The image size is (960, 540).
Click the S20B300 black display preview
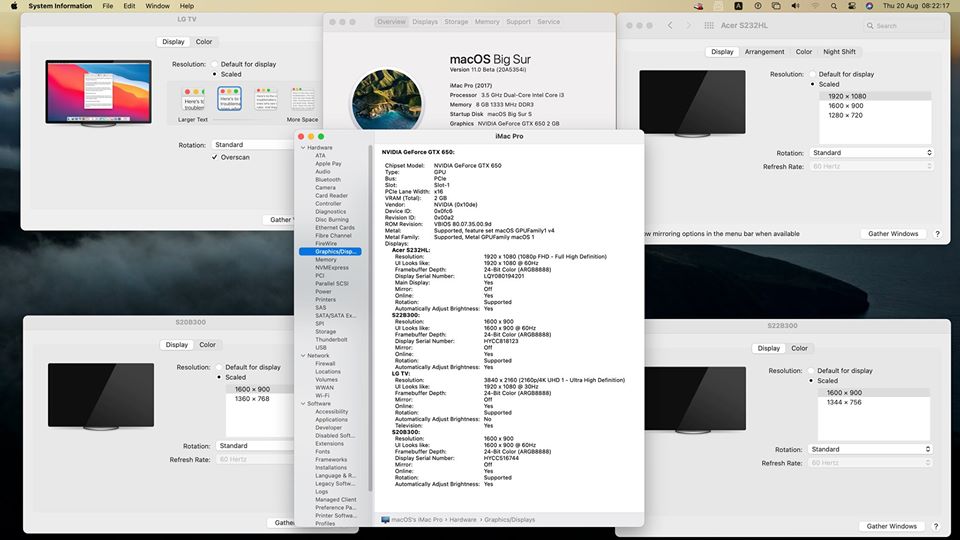[x=101, y=395]
